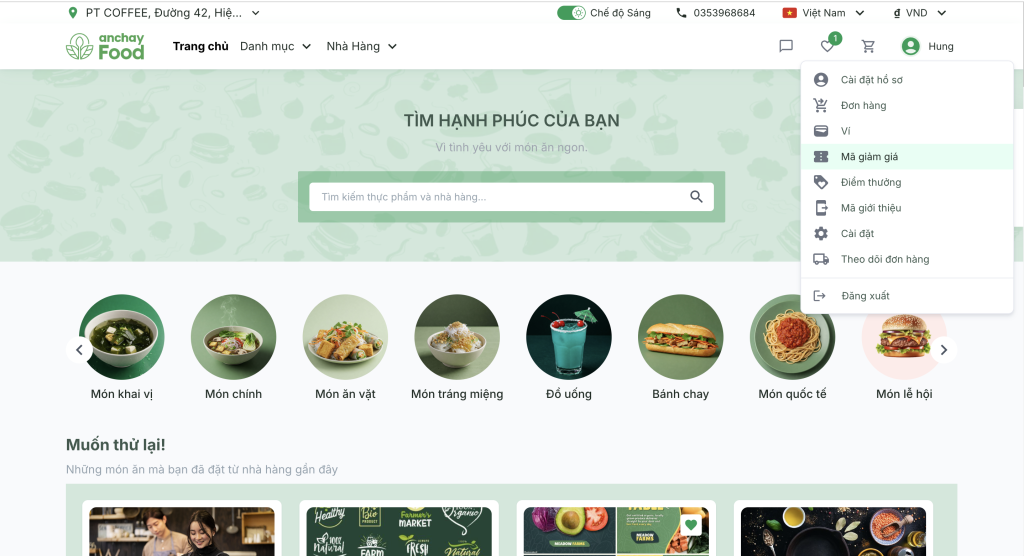Screen dimensions: 1024x556
Task: Toggle favorite heart on avocado card
Action: pos(691,525)
